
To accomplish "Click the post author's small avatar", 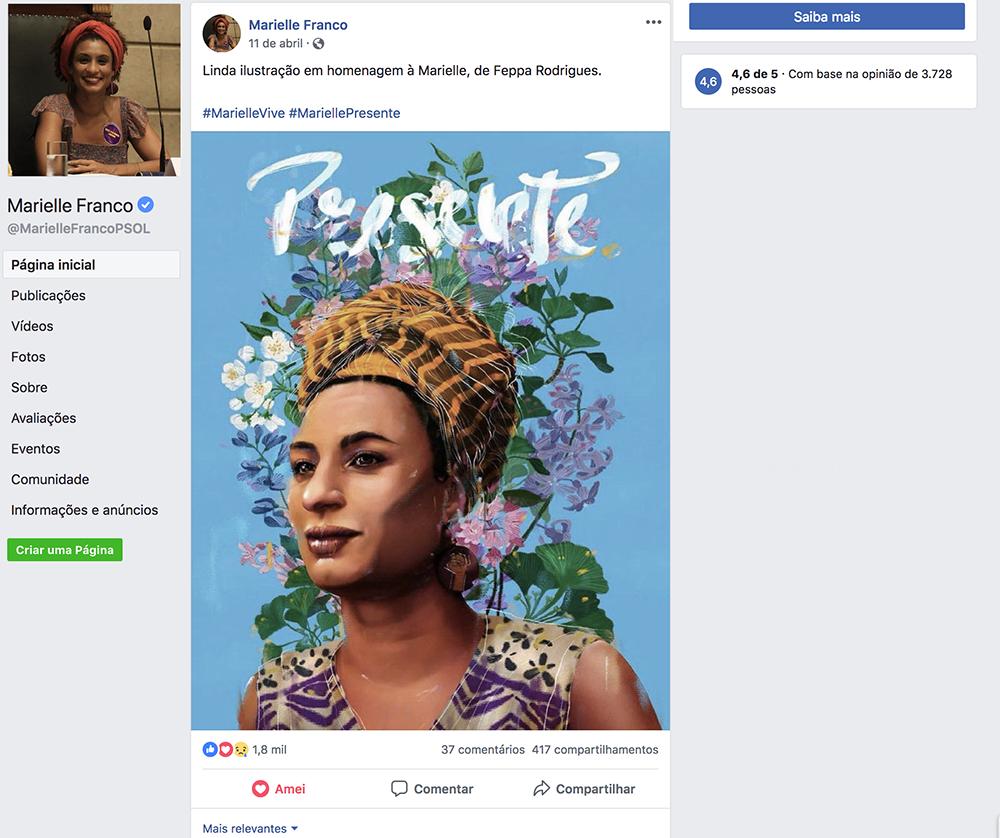I will pyautogui.click(x=221, y=33).
